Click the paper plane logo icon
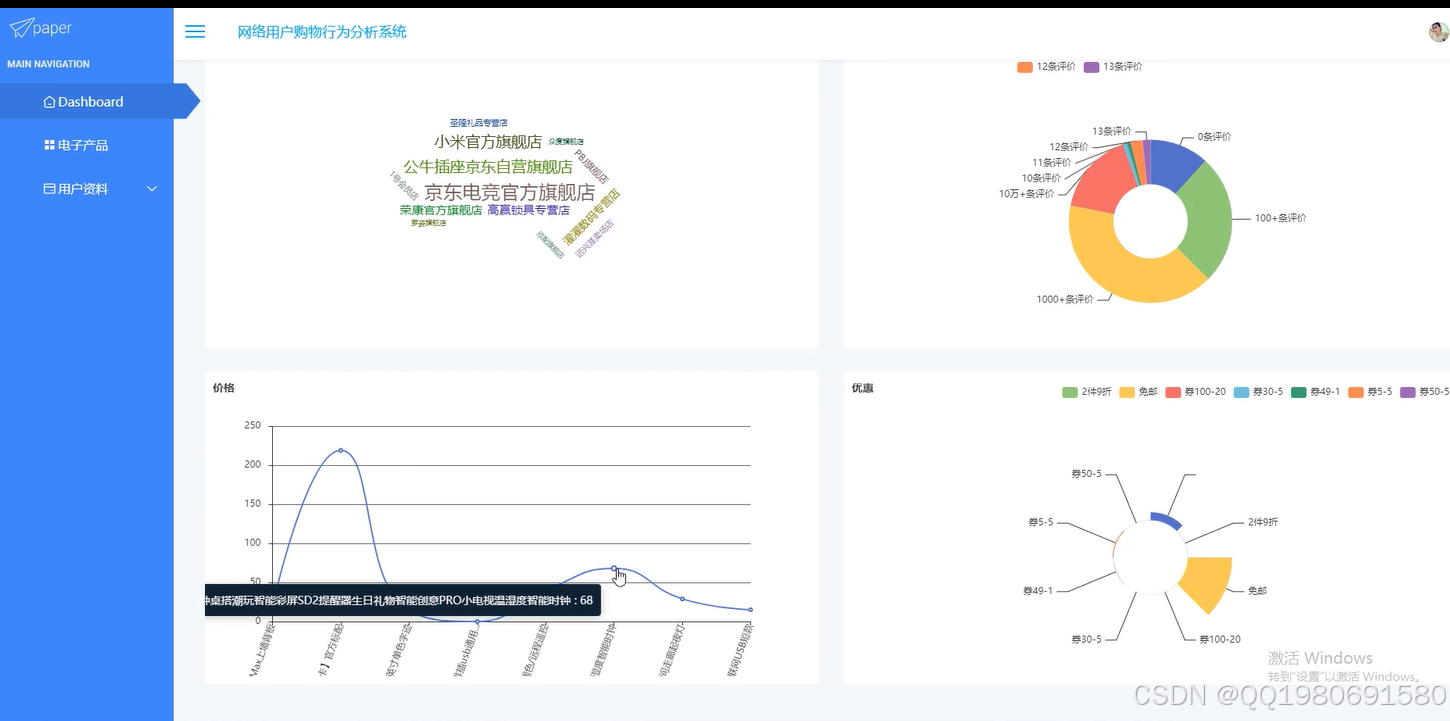The width and height of the screenshot is (1450, 721). click(x=21, y=27)
